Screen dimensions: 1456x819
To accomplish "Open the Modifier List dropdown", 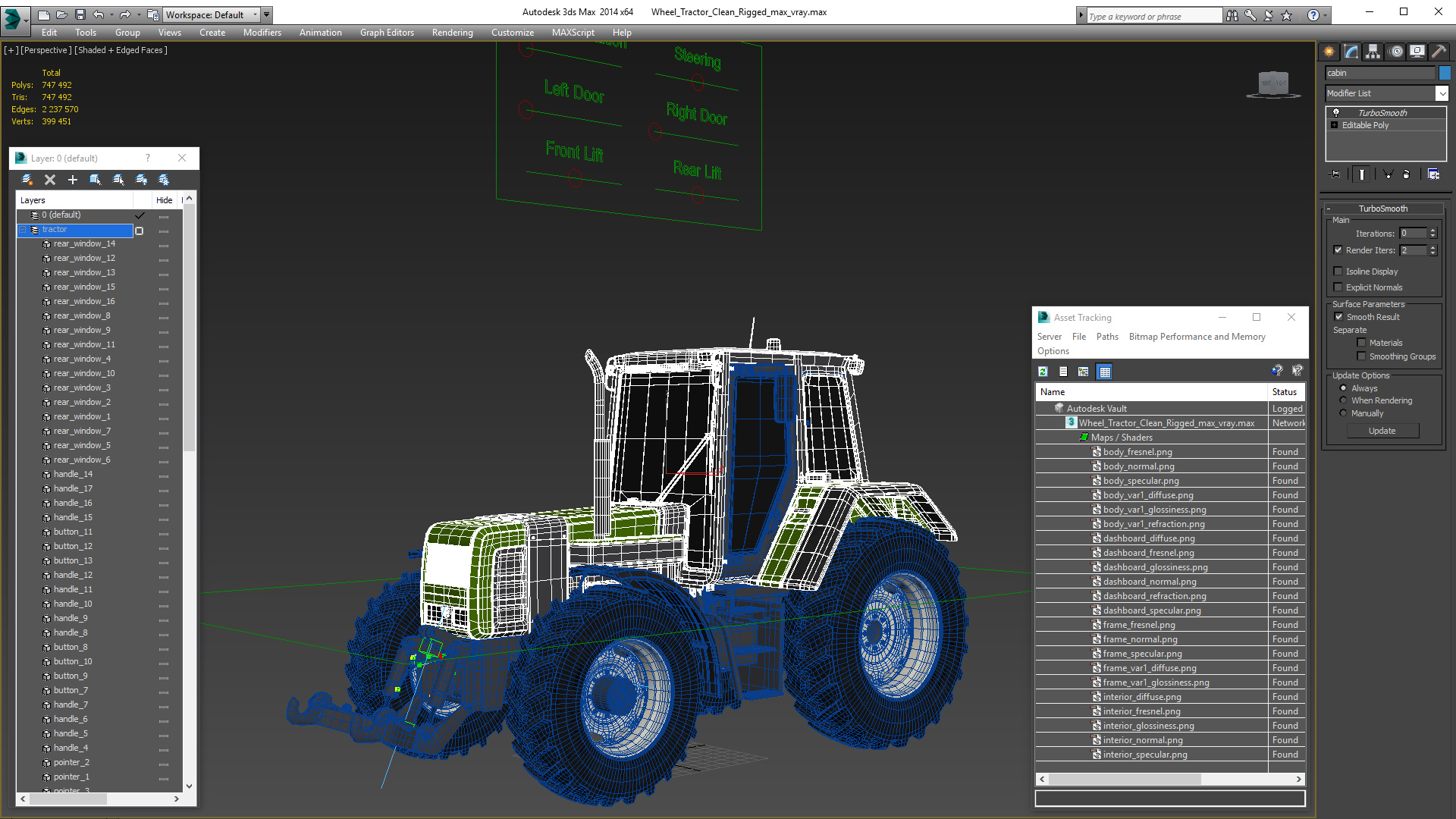I will pyautogui.click(x=1442, y=93).
